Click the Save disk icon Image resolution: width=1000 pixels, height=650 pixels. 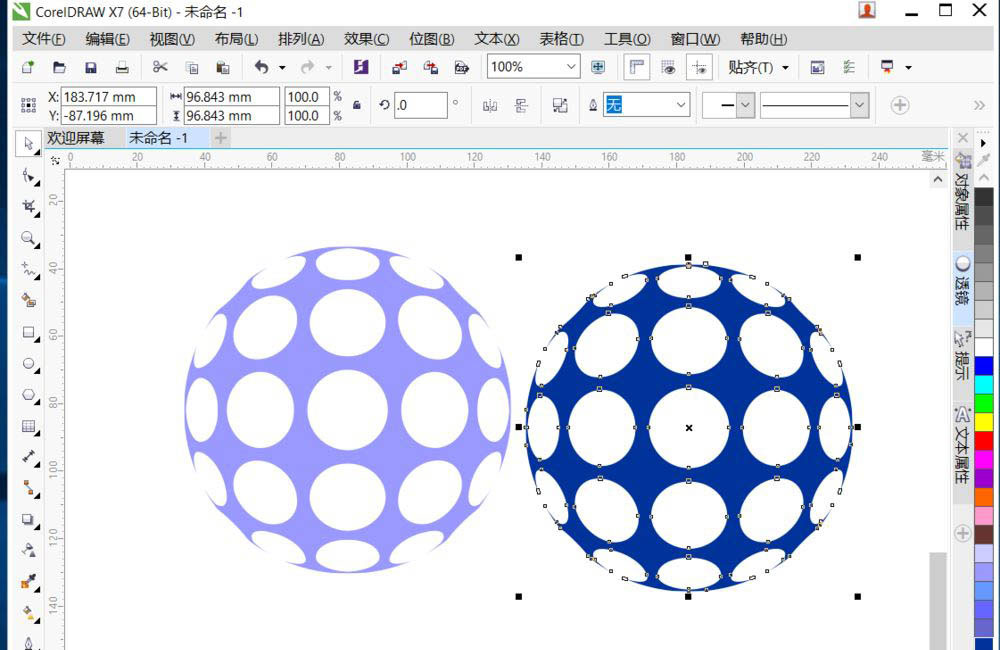90,67
